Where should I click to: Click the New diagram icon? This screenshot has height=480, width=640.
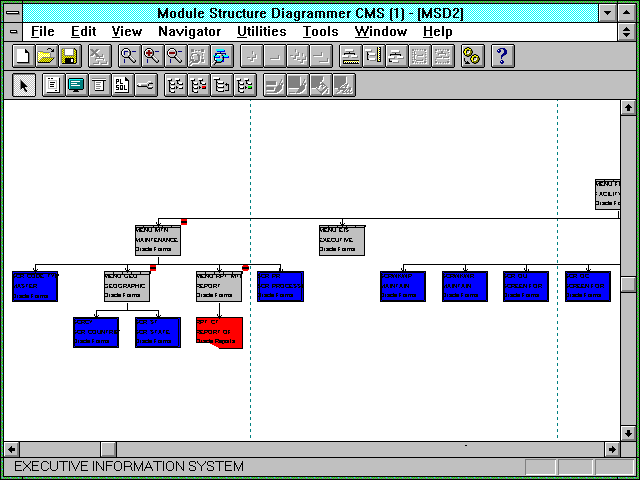[x=24, y=56]
